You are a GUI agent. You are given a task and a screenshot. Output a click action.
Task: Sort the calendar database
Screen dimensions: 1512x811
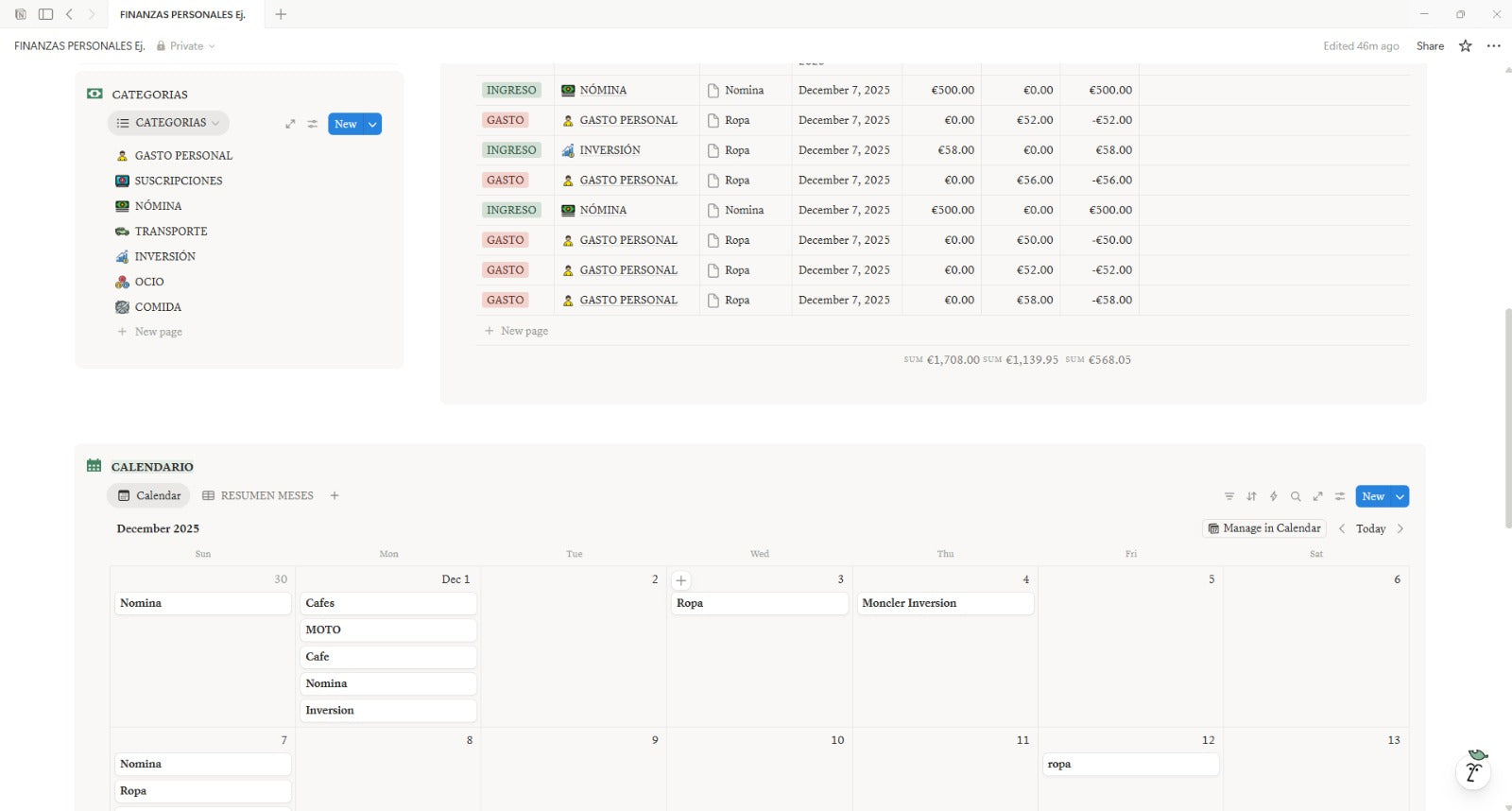click(1251, 496)
